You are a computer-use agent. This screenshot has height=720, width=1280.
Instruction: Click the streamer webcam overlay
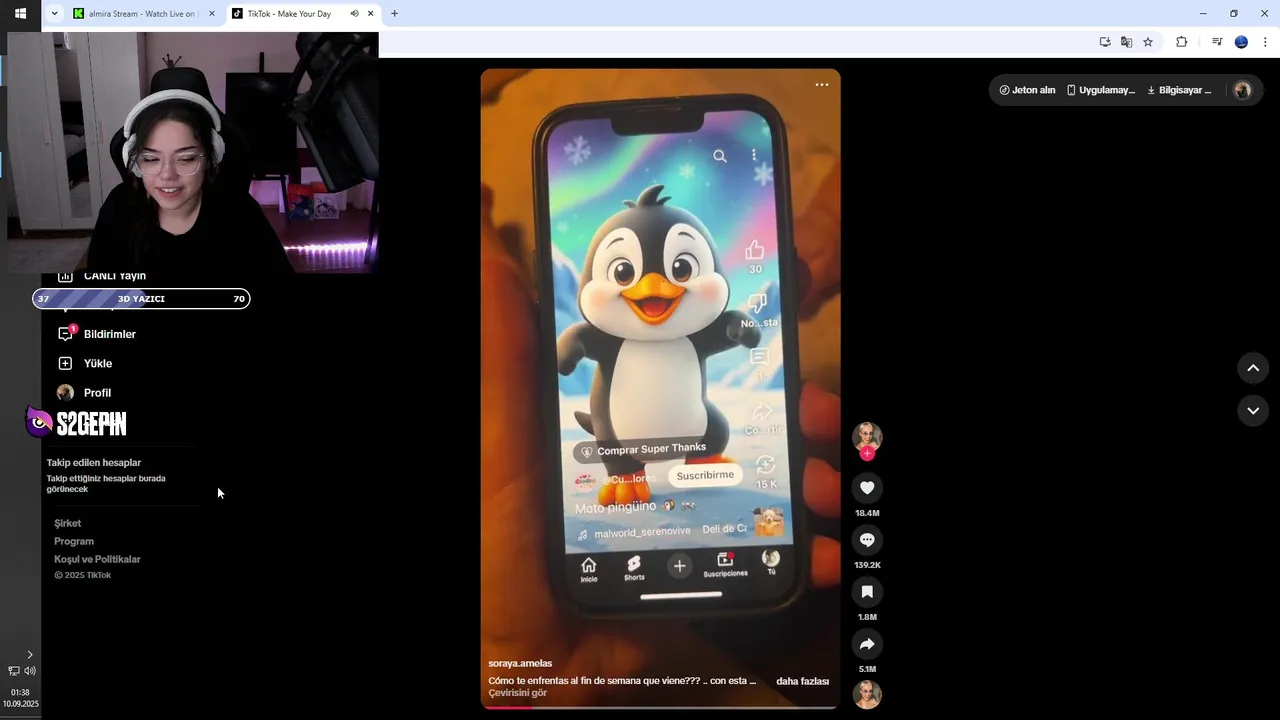193,152
